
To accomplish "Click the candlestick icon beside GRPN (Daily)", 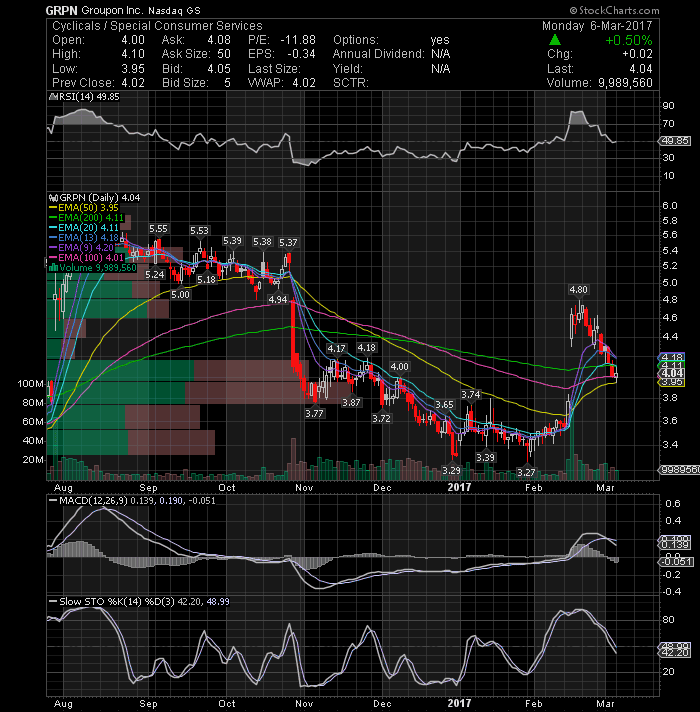I will (53, 198).
